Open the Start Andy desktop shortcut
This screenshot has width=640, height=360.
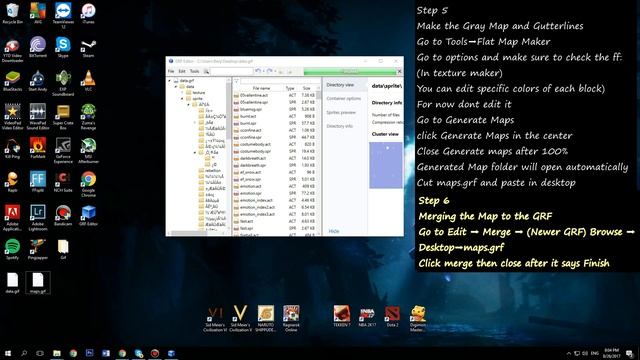point(38,80)
